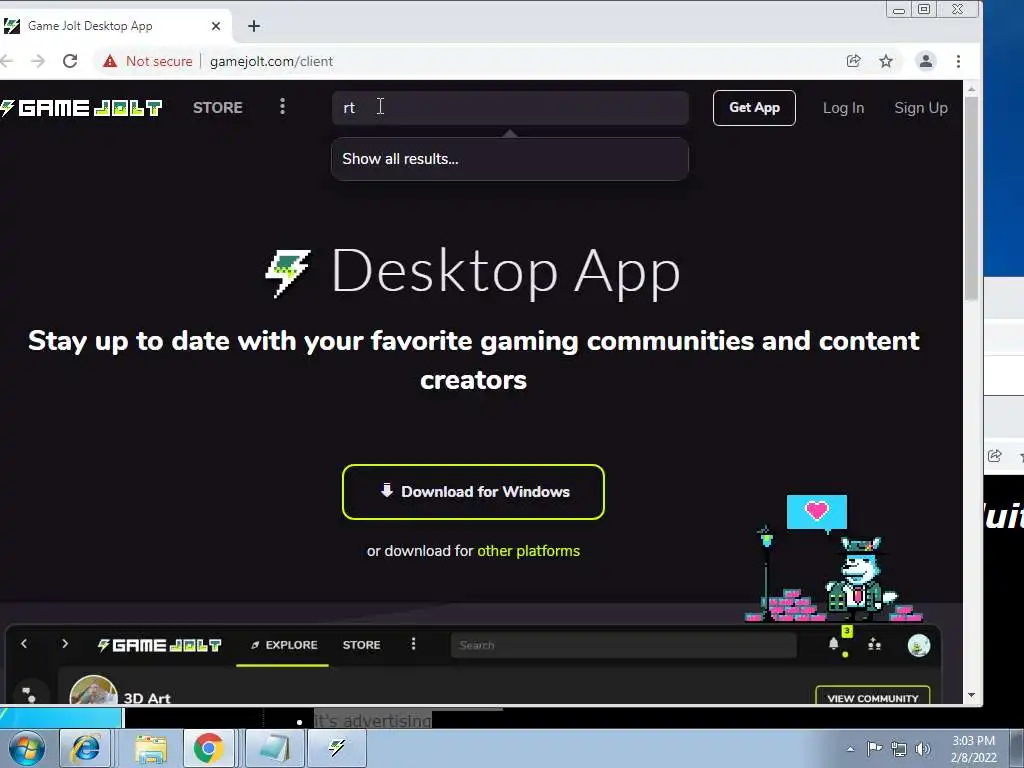
Task: Open the Game Jolt client taskbar icon
Action: [336, 748]
